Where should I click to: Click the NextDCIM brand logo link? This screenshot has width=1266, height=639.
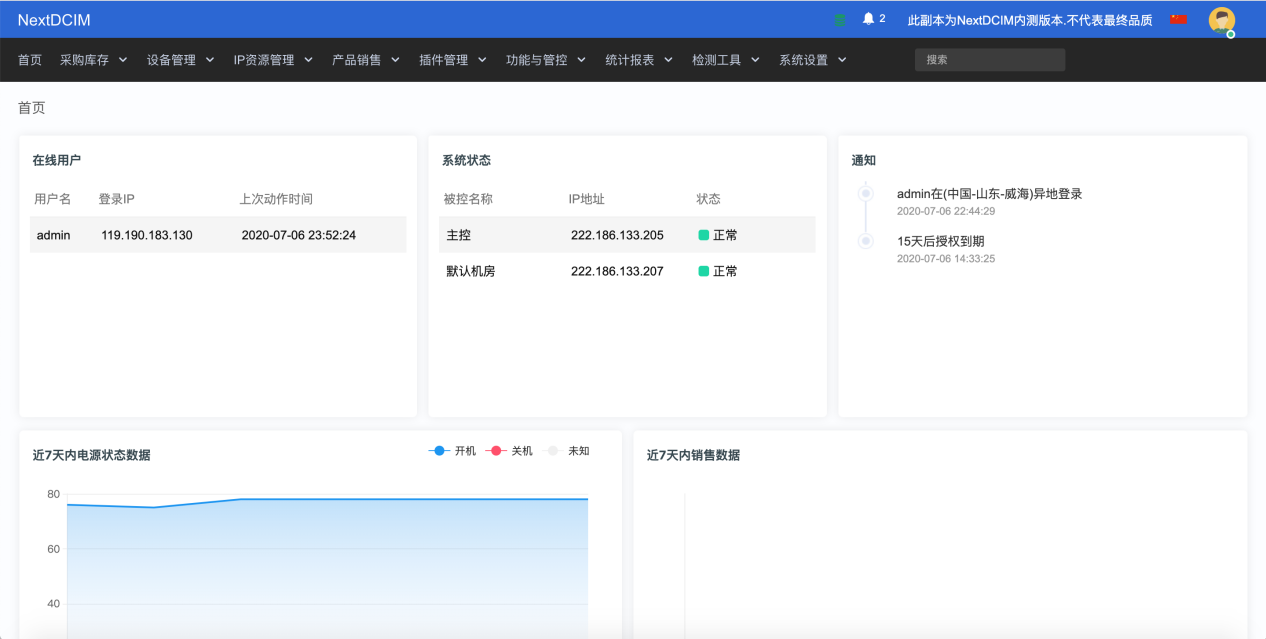(x=54, y=20)
